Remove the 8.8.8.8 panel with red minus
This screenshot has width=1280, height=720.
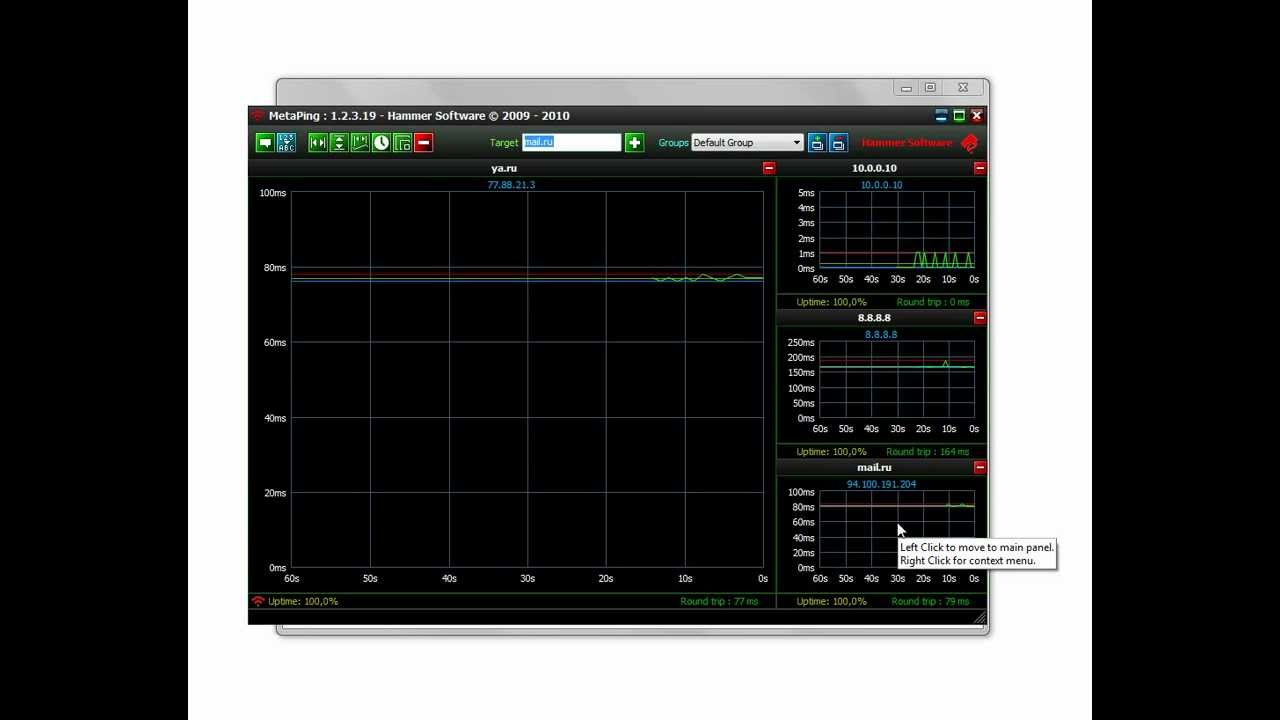click(x=980, y=318)
